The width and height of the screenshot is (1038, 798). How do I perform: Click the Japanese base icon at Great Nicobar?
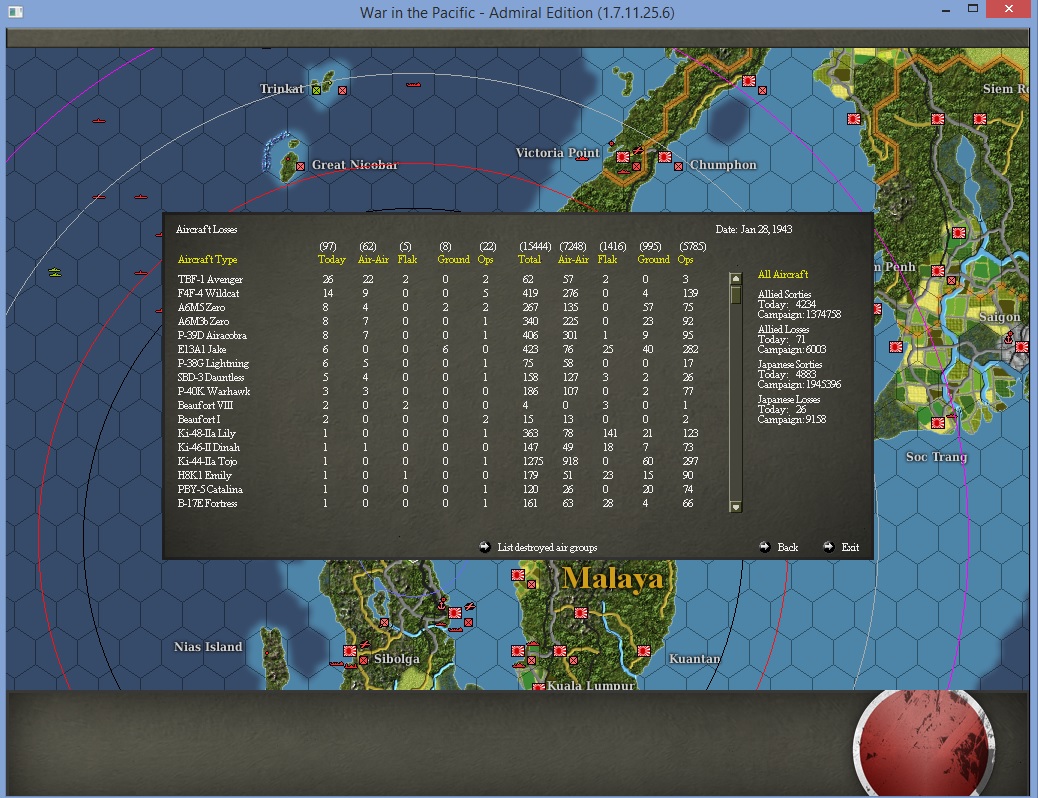301,166
